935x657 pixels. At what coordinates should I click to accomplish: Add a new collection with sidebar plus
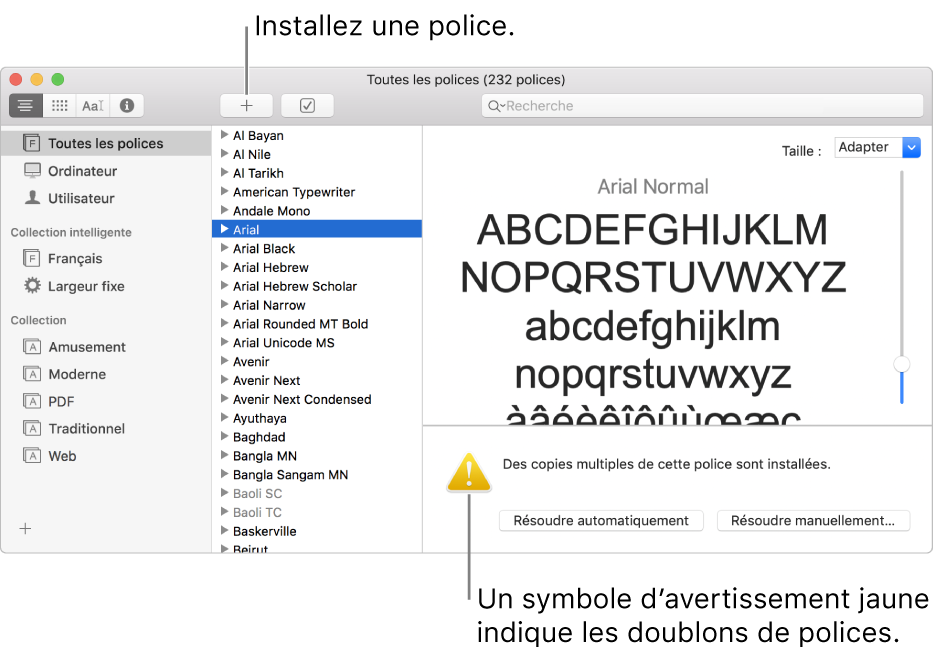point(25,528)
